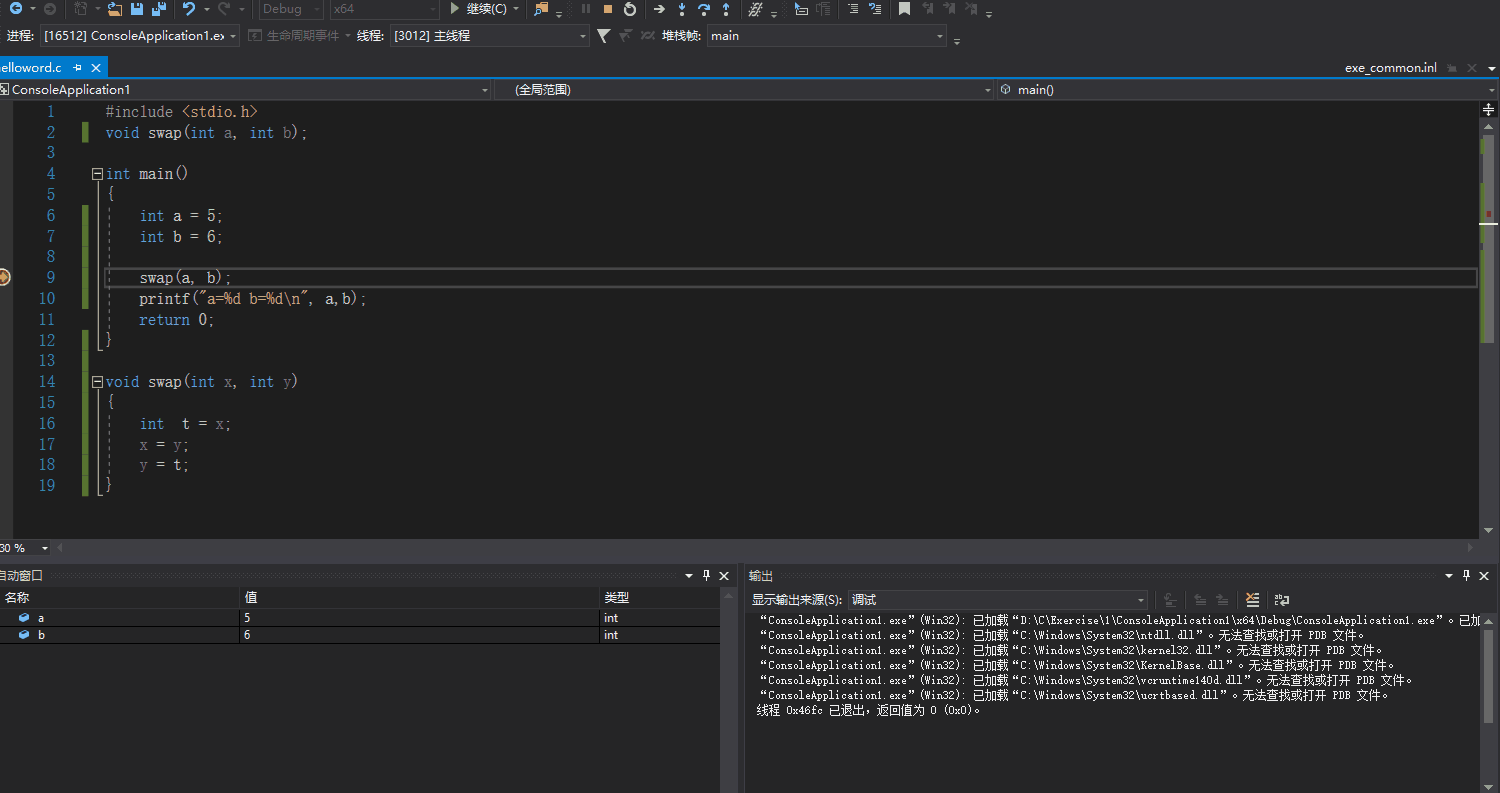Clear all output with the Output panel icon

pyautogui.click(x=1252, y=600)
